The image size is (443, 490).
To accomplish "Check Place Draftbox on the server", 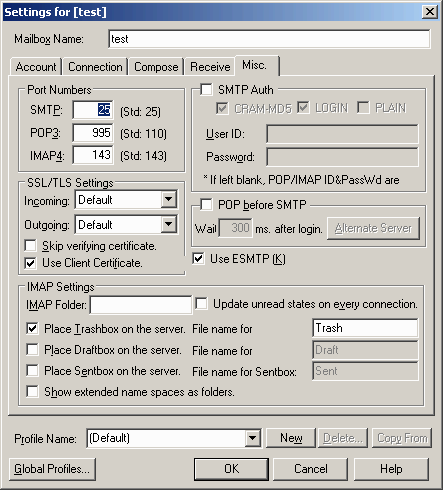I will click(32, 350).
